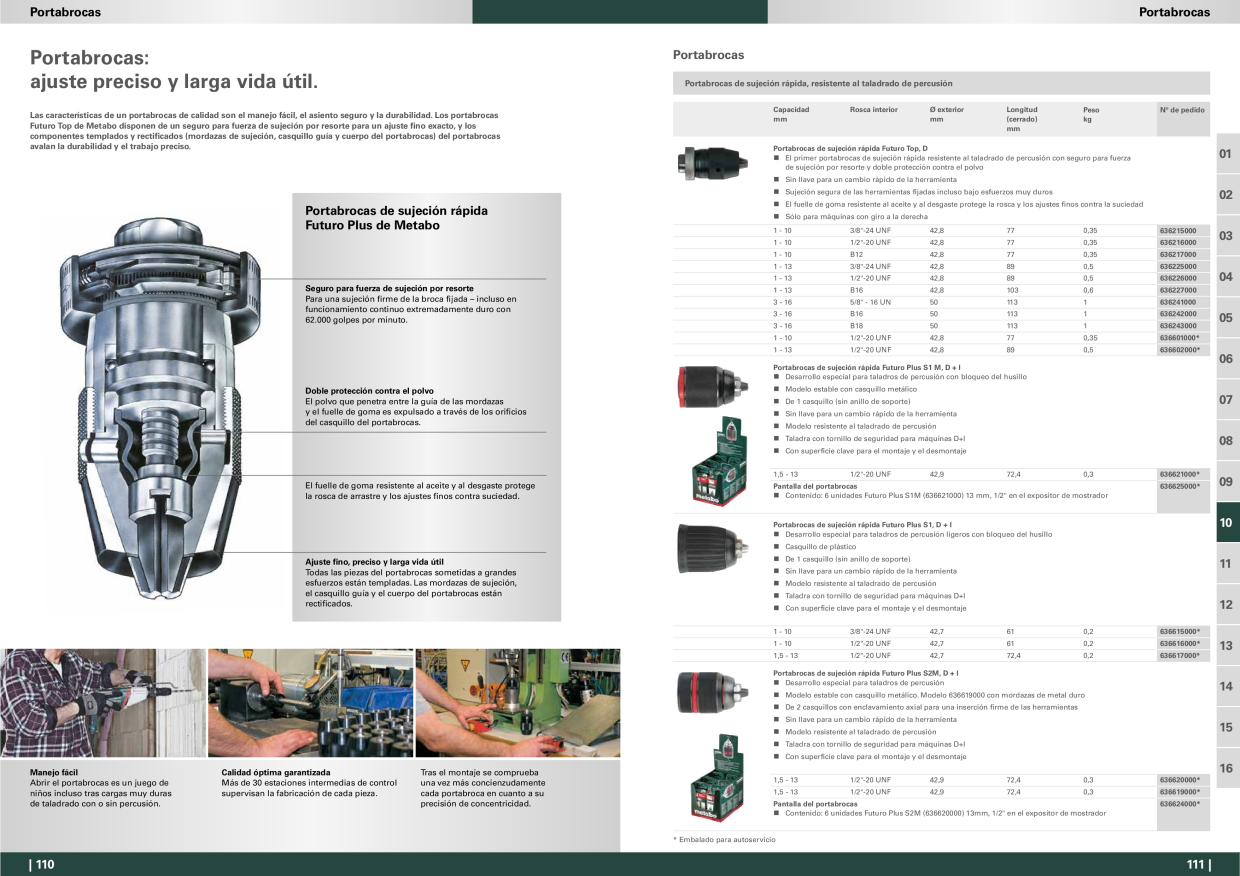Click order number 636617000*
The width and height of the screenshot is (1240, 876).
[1179, 655]
